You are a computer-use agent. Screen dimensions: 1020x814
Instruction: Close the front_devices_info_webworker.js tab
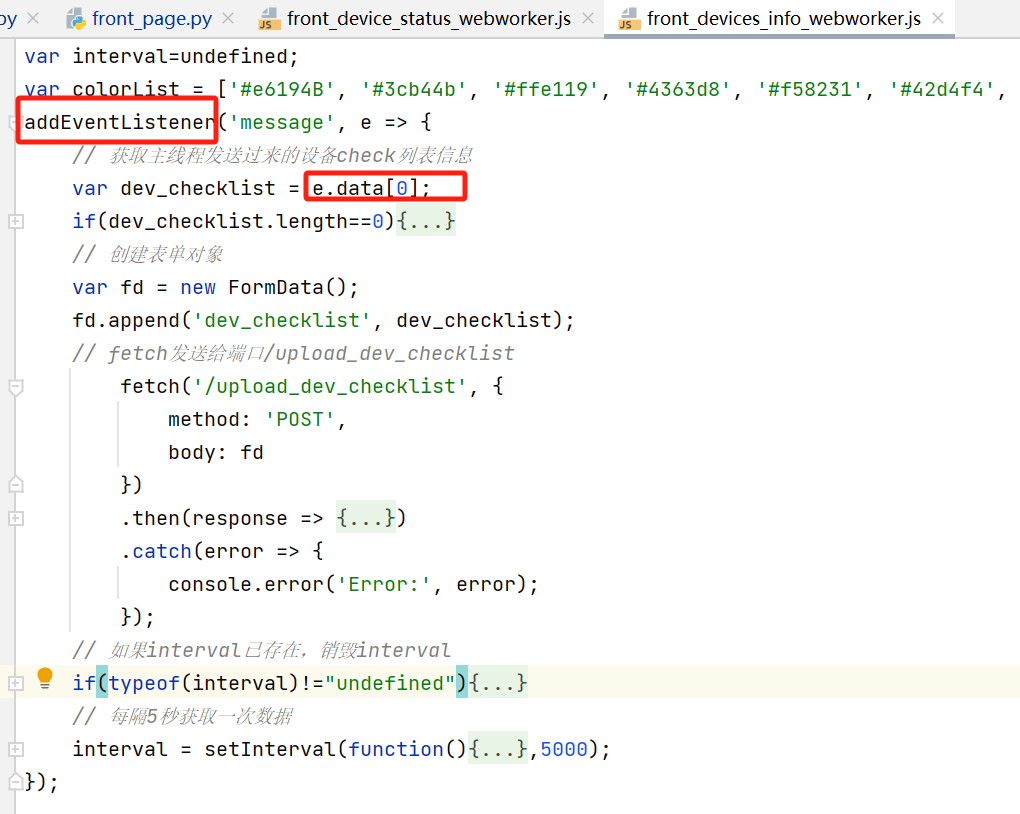pos(937,19)
